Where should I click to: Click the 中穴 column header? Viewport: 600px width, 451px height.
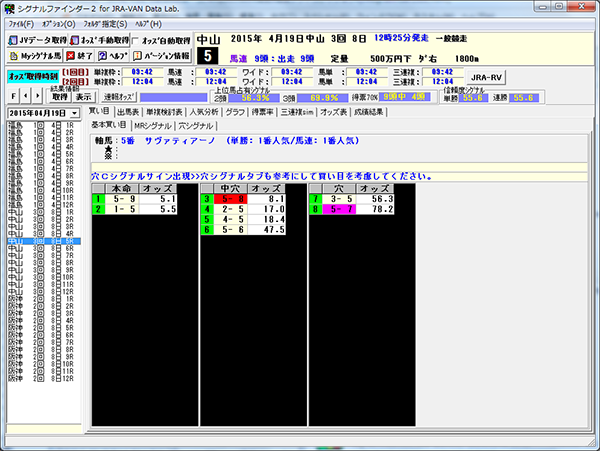click(x=230, y=189)
